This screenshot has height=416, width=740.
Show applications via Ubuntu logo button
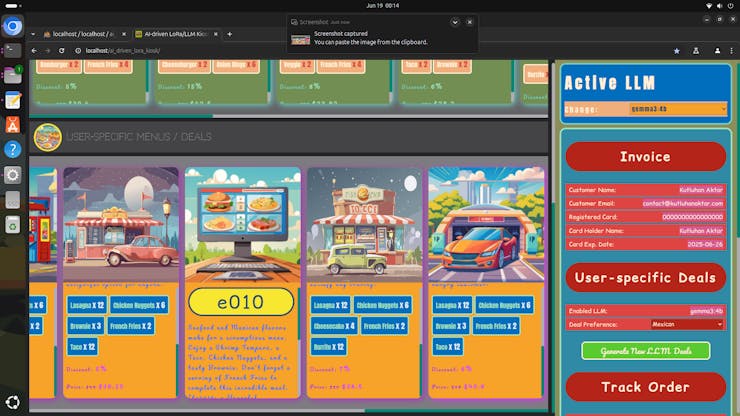pos(13,402)
